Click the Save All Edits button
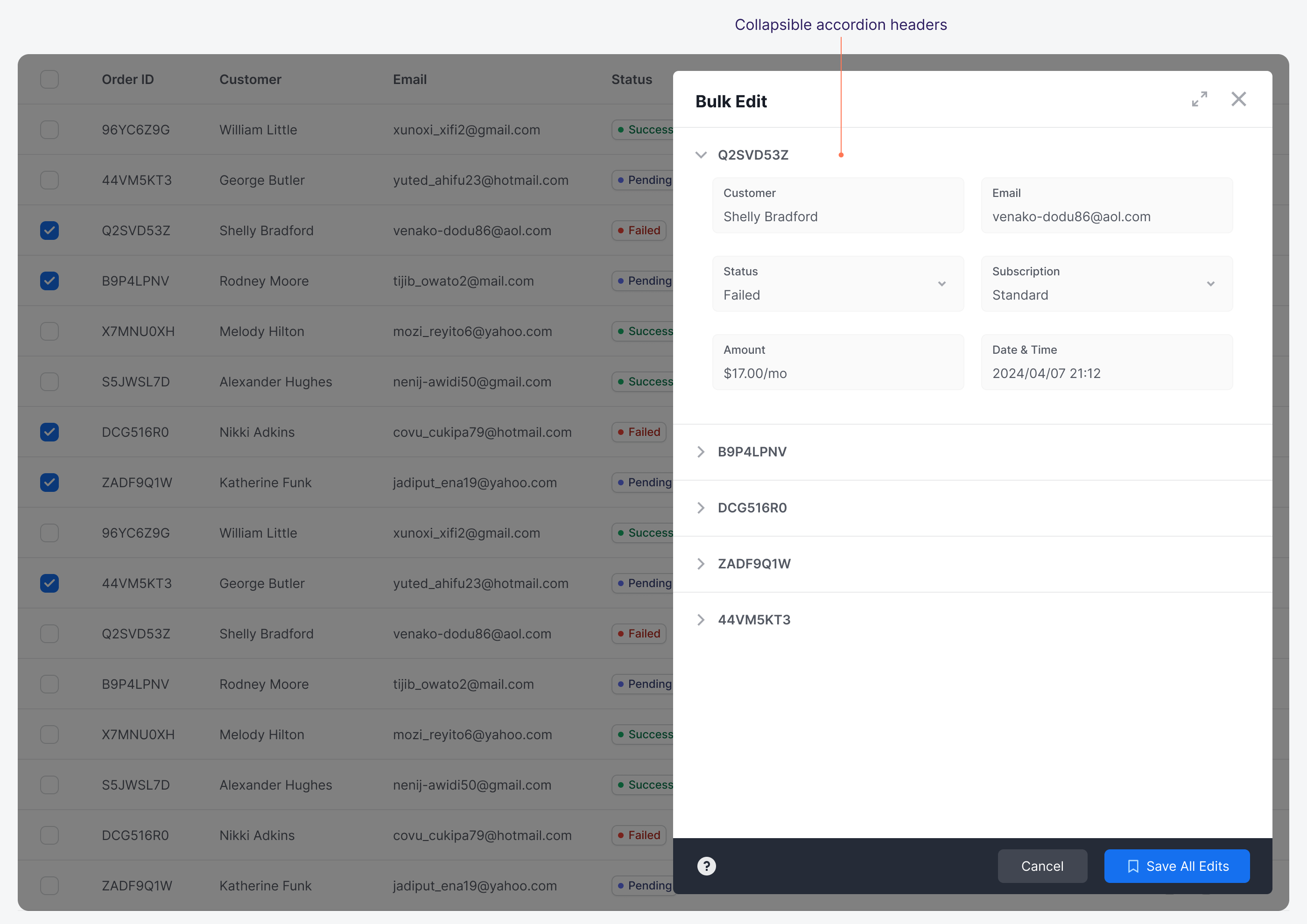1307x924 pixels. 1176,866
